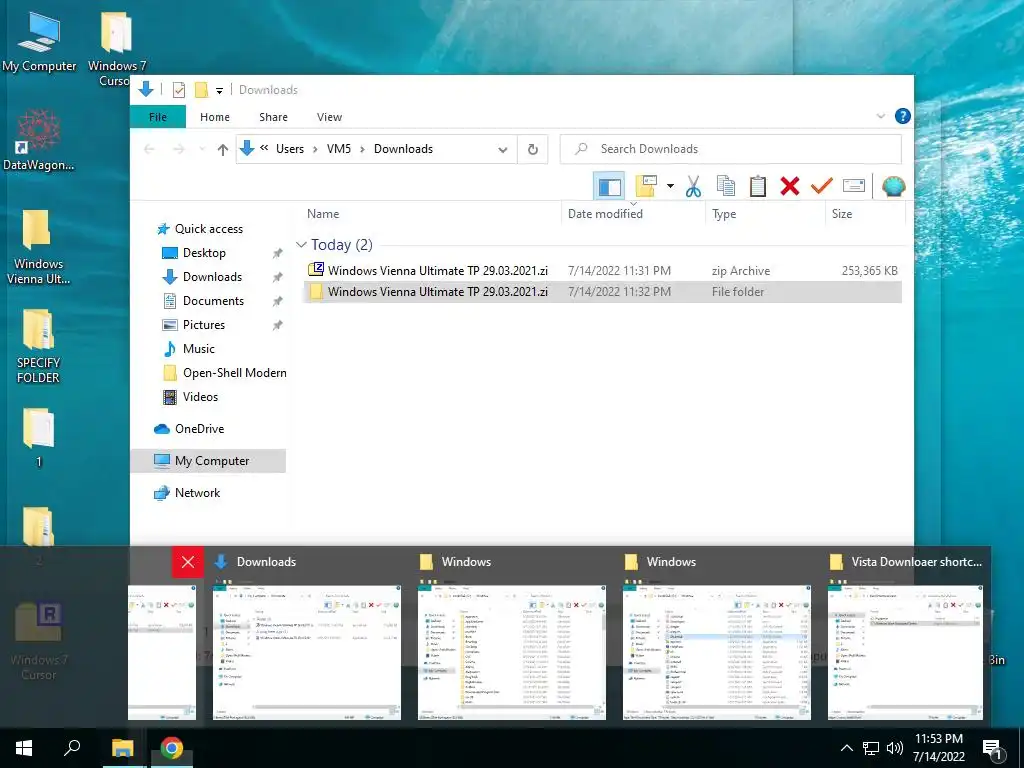Open the Windows Start button

tap(24, 748)
